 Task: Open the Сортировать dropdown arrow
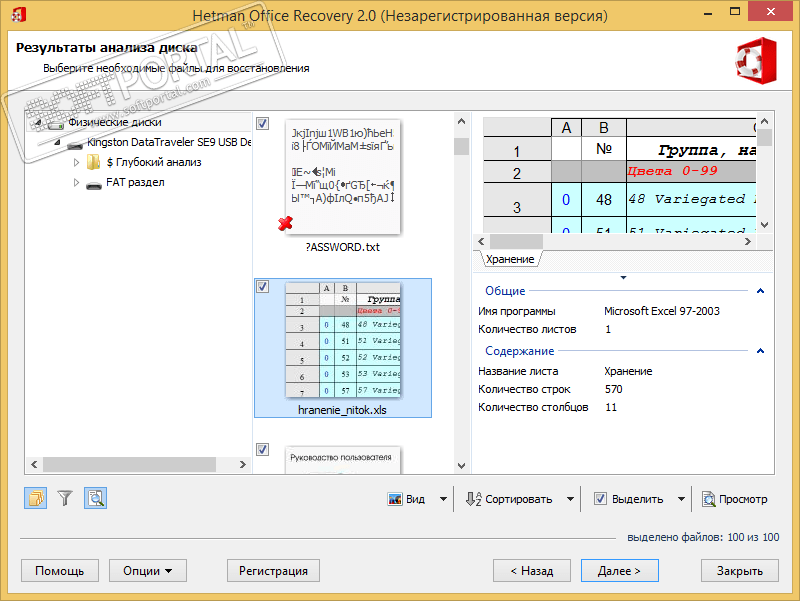(570, 499)
